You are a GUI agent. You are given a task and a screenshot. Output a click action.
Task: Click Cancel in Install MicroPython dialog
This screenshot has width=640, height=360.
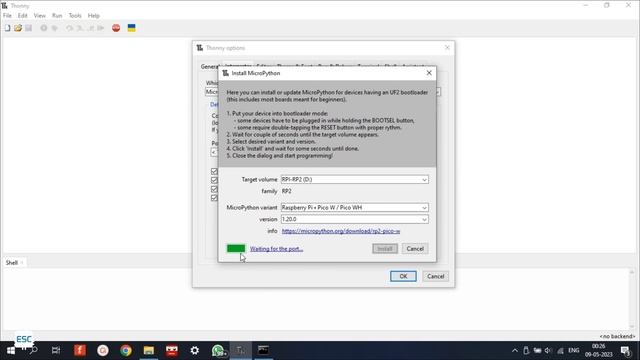(x=415, y=249)
